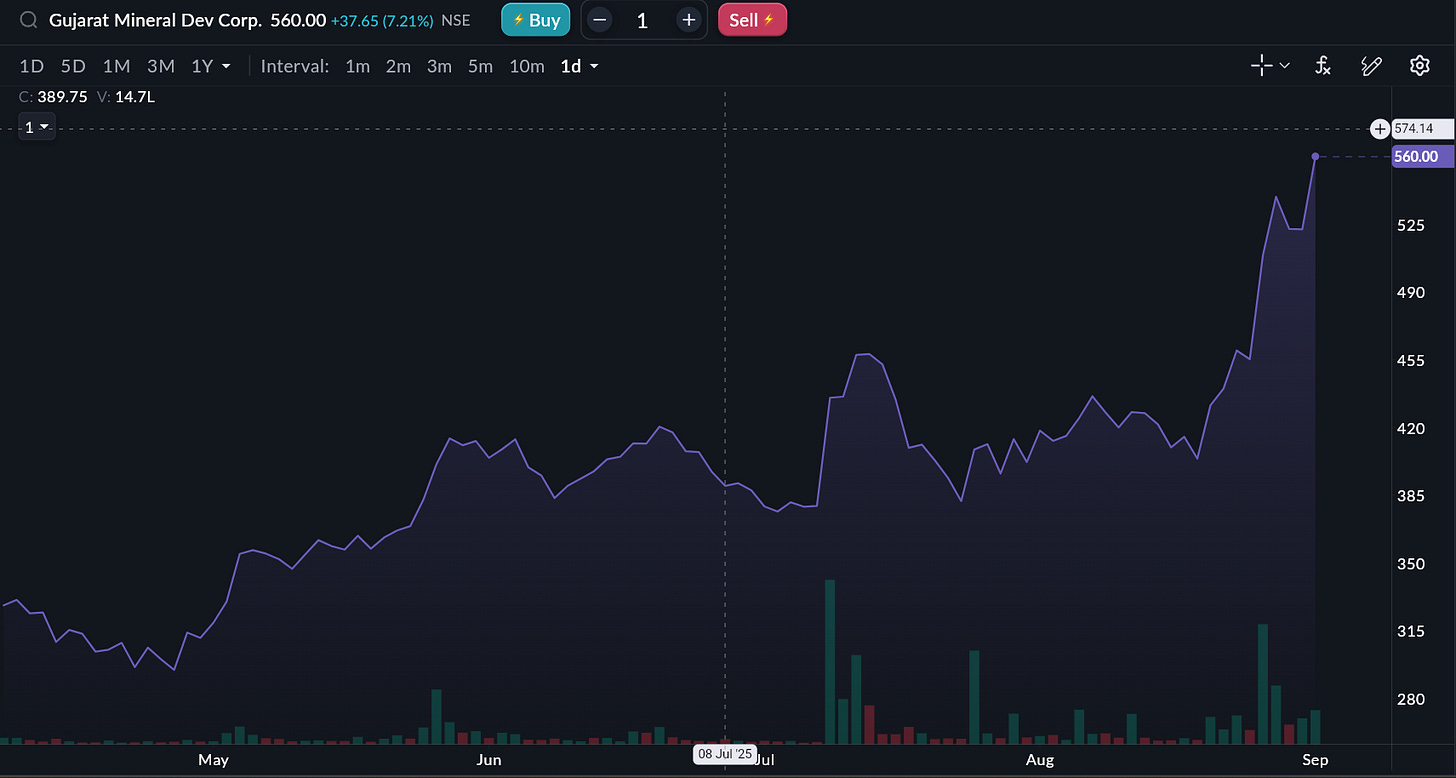Viewport: 1456px width, 778px height.
Task: Click the C: 389.75 close value
Action: 54,97
